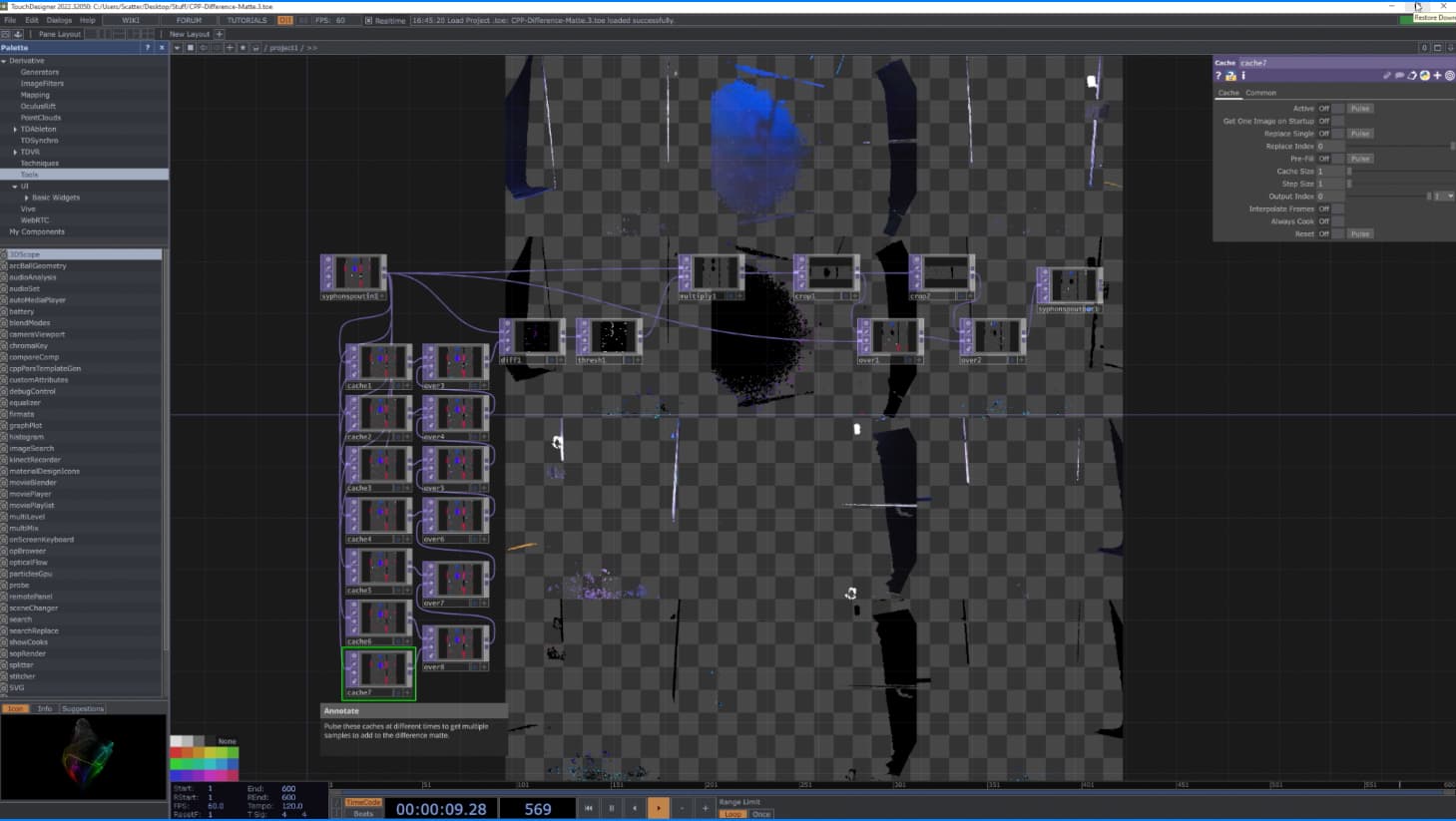The image size is (1456, 821).
Task: Jump to timeline start with rewind button
Action: (x=589, y=808)
